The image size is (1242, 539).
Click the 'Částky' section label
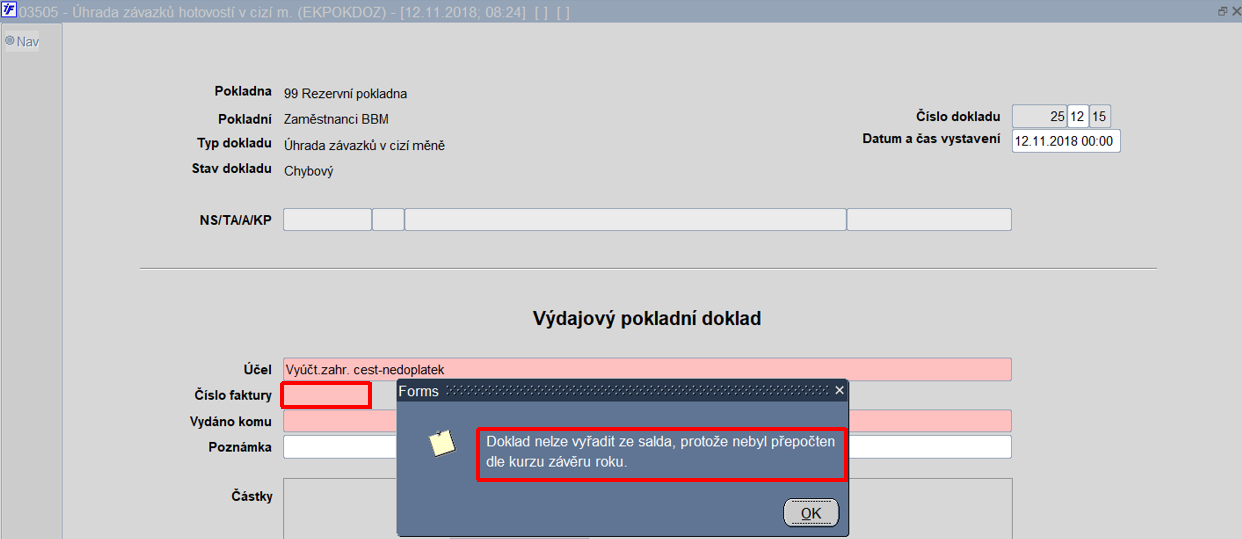tap(251, 496)
